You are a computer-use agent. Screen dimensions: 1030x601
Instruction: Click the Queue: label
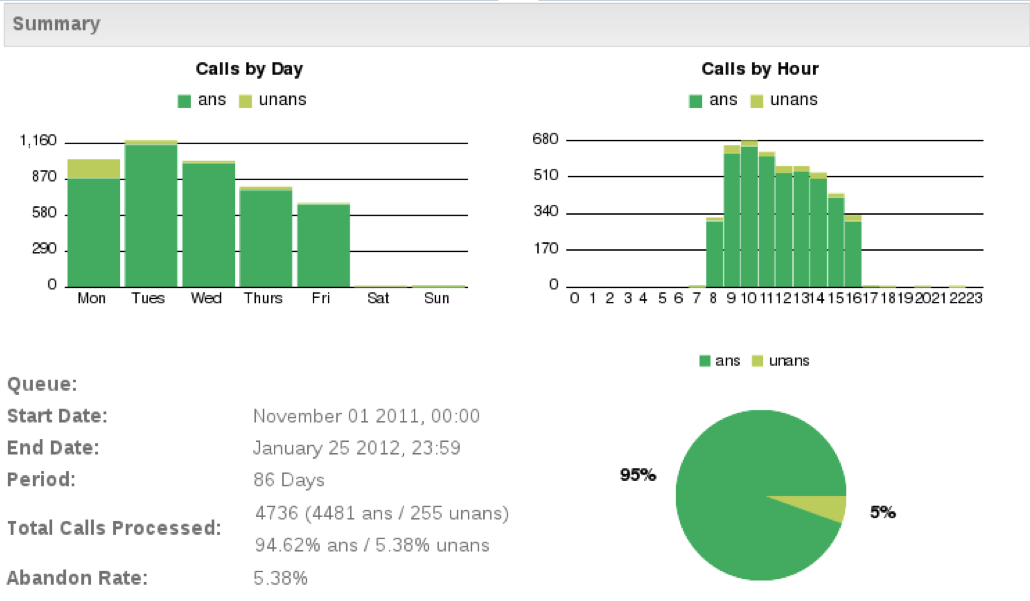pos(42,384)
